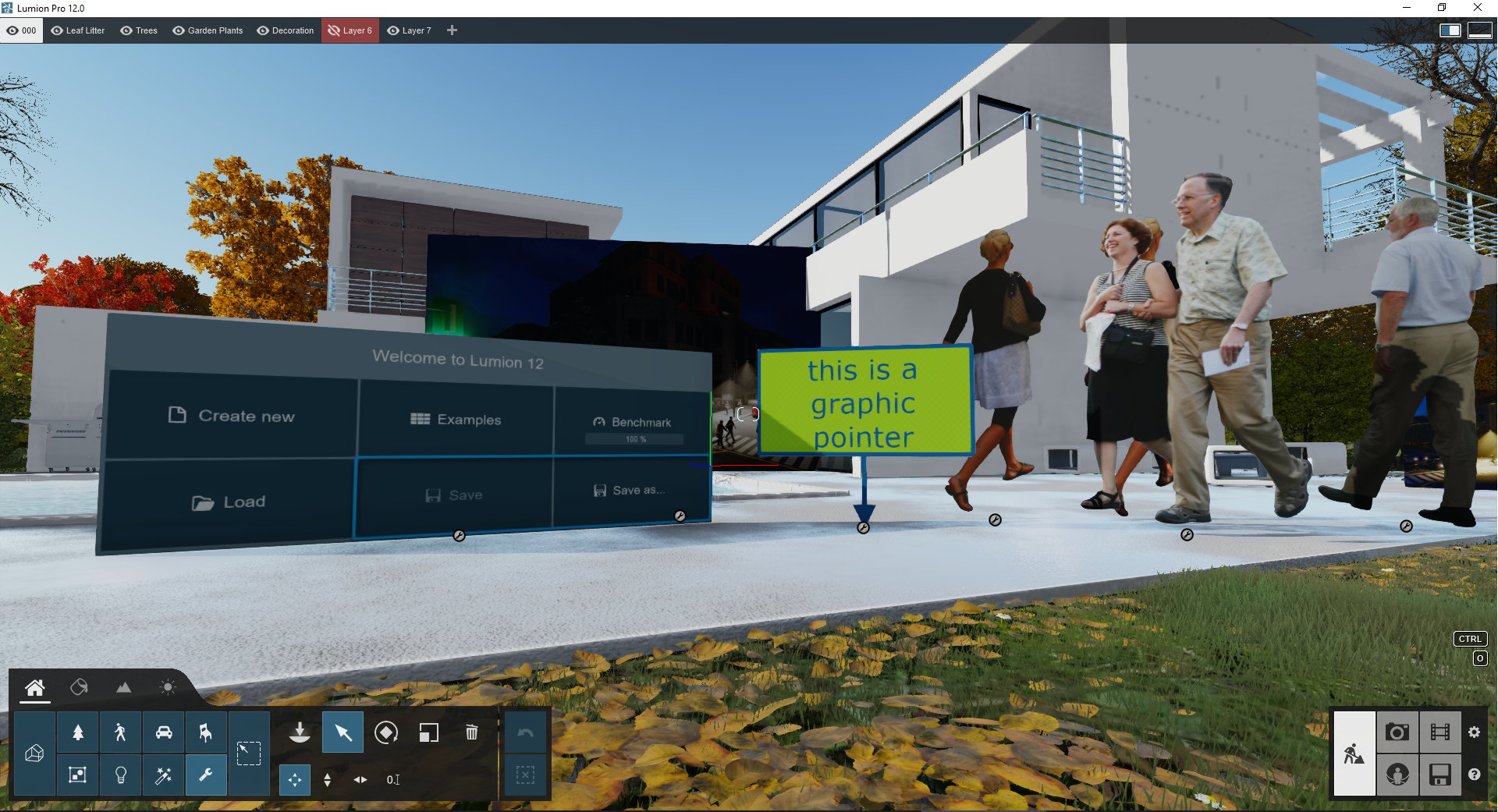Screen dimensions: 1498x812
Task: Click the green graphic pointer sign
Action: pos(864,401)
